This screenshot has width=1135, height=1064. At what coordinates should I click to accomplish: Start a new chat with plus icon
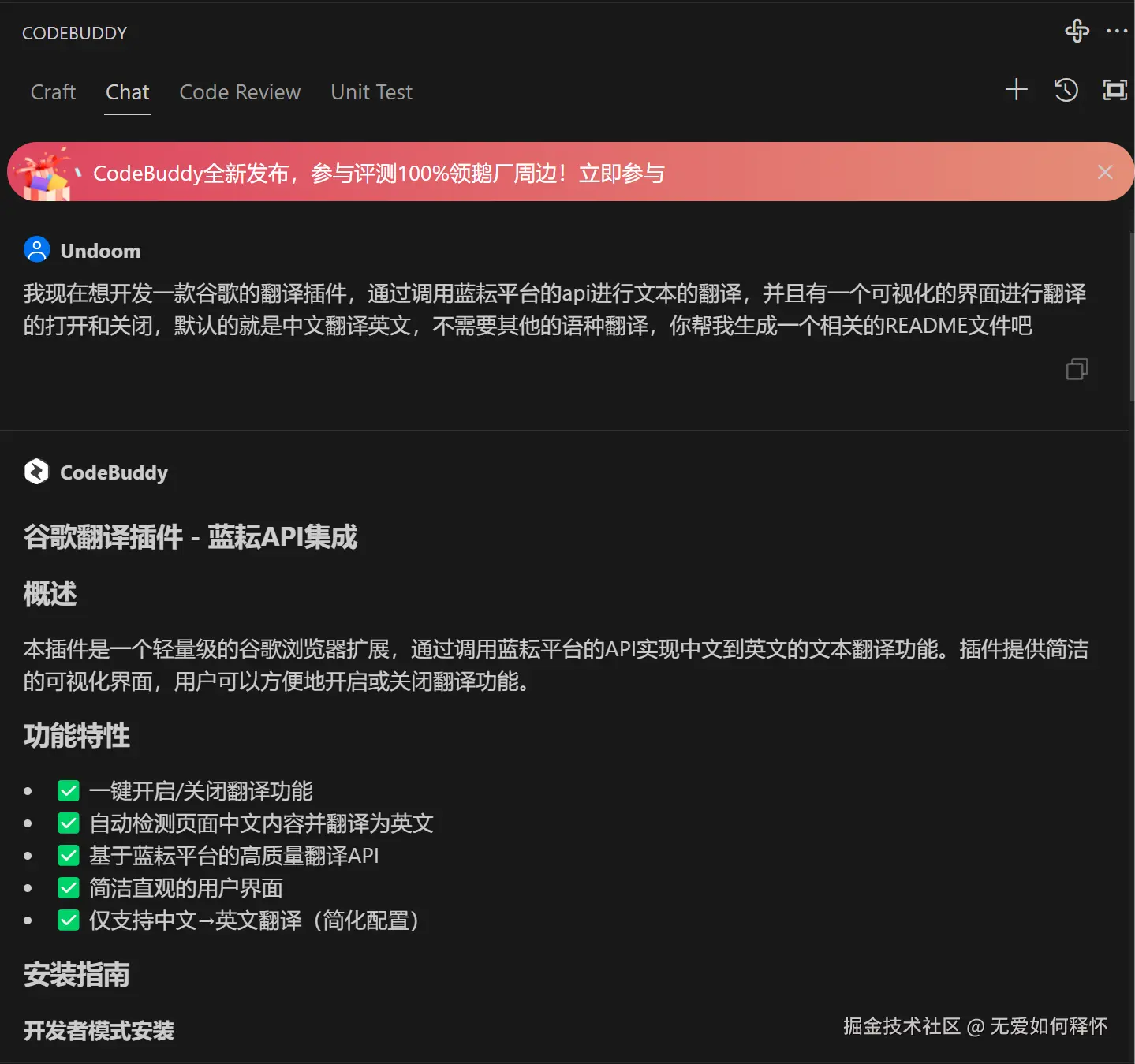coord(1017,90)
